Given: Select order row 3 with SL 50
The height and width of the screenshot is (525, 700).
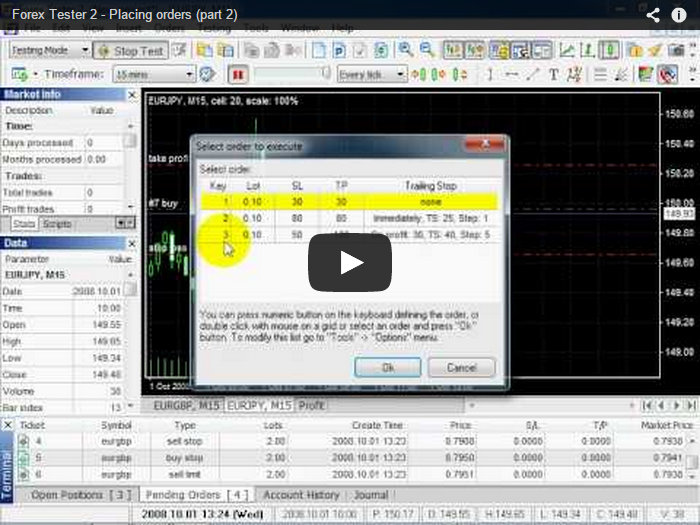Looking at the screenshot, I should [x=349, y=235].
